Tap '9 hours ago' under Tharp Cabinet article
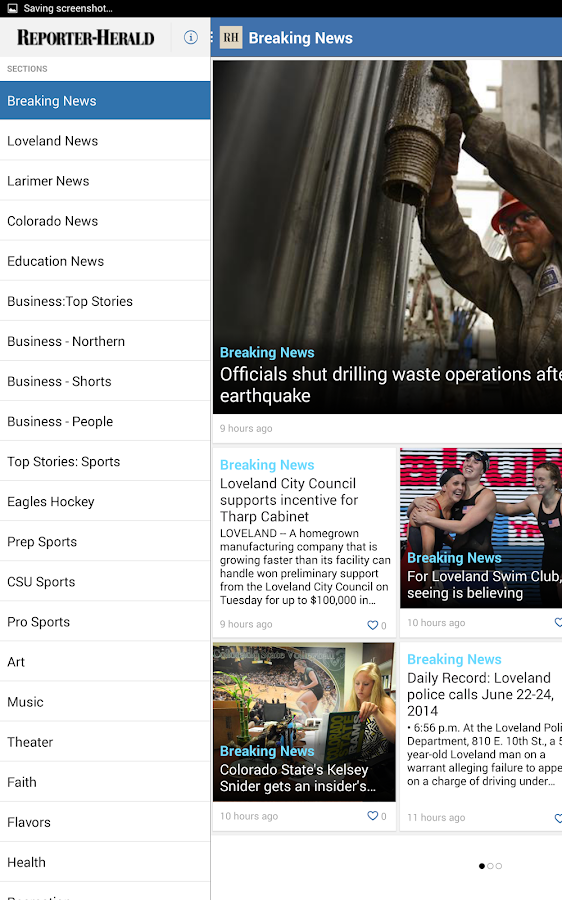The height and width of the screenshot is (900, 562). [x=246, y=624]
